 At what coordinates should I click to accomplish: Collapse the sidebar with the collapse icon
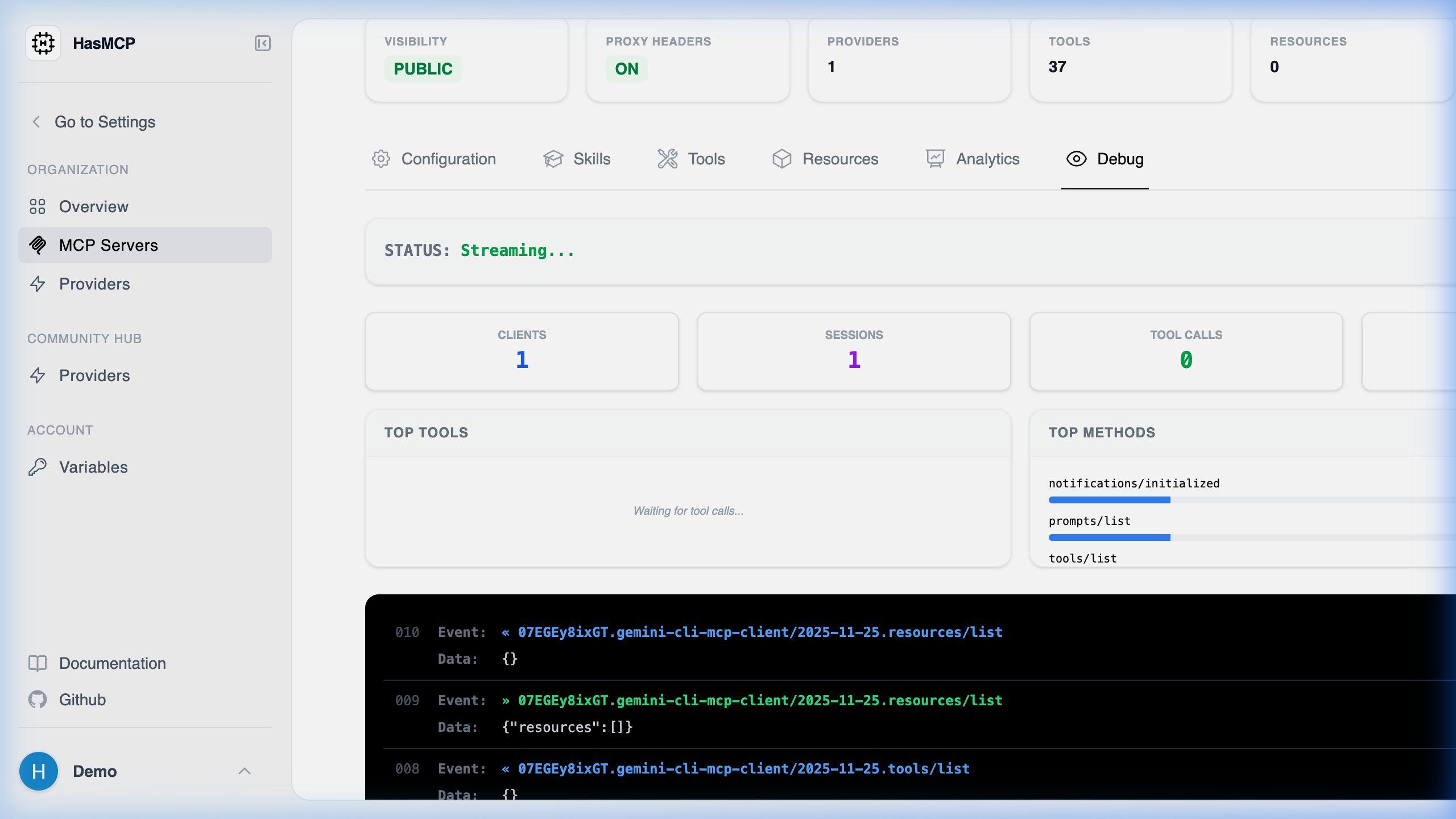point(262,43)
